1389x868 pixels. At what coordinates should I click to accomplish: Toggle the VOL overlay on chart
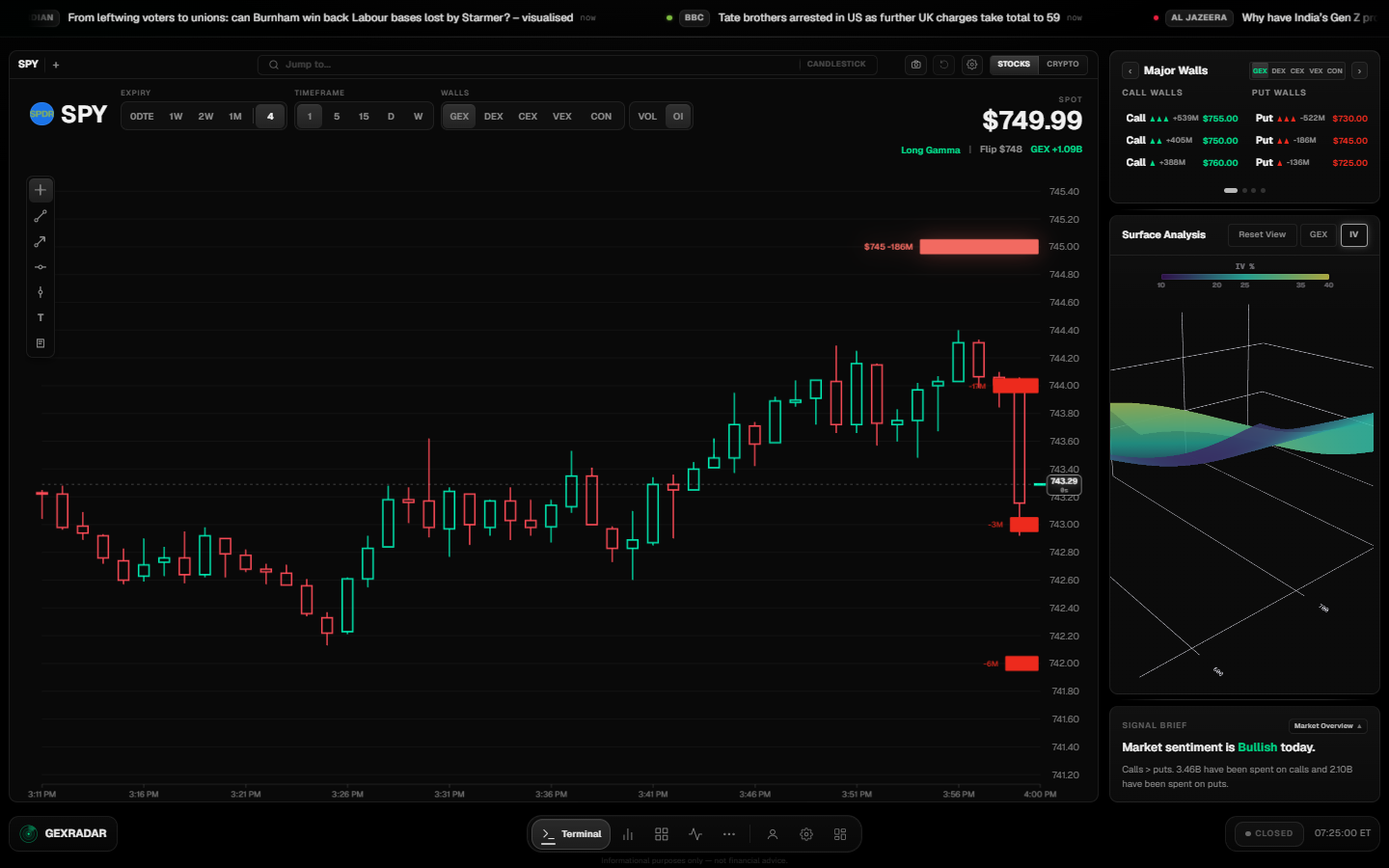647,117
